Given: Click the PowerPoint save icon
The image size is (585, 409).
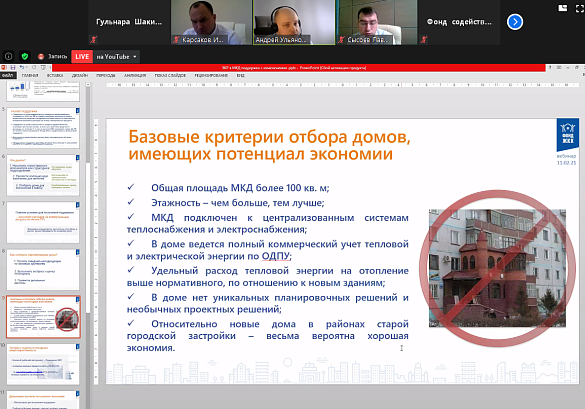Looking at the screenshot, I should (x=13, y=68).
